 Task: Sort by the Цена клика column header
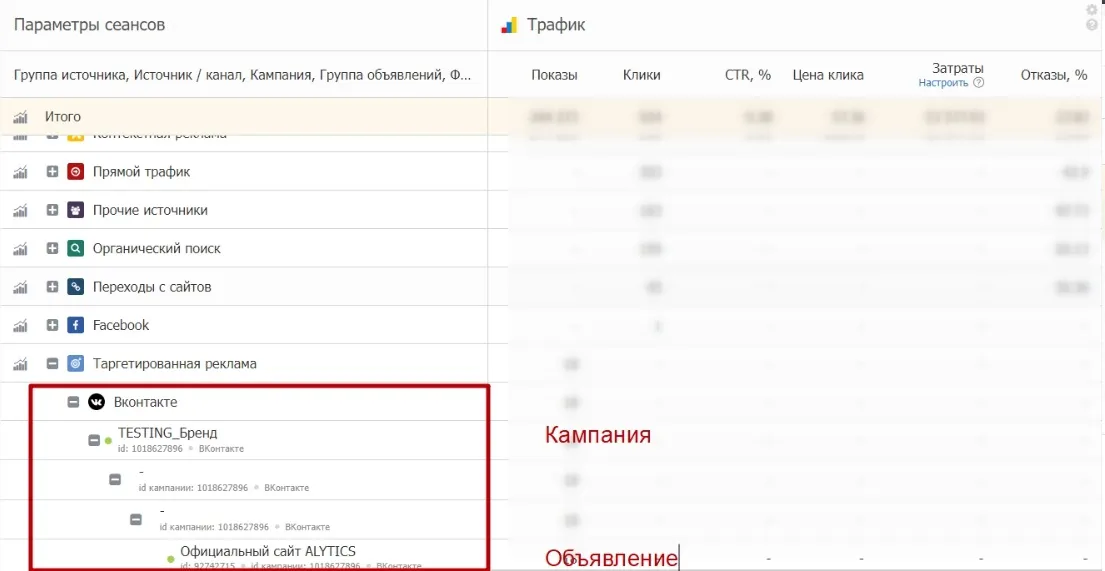pos(827,75)
